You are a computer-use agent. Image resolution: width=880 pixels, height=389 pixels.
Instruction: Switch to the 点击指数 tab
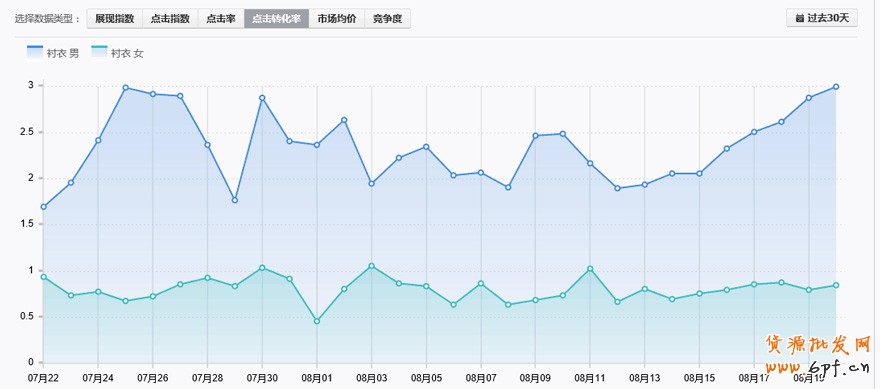(170, 19)
